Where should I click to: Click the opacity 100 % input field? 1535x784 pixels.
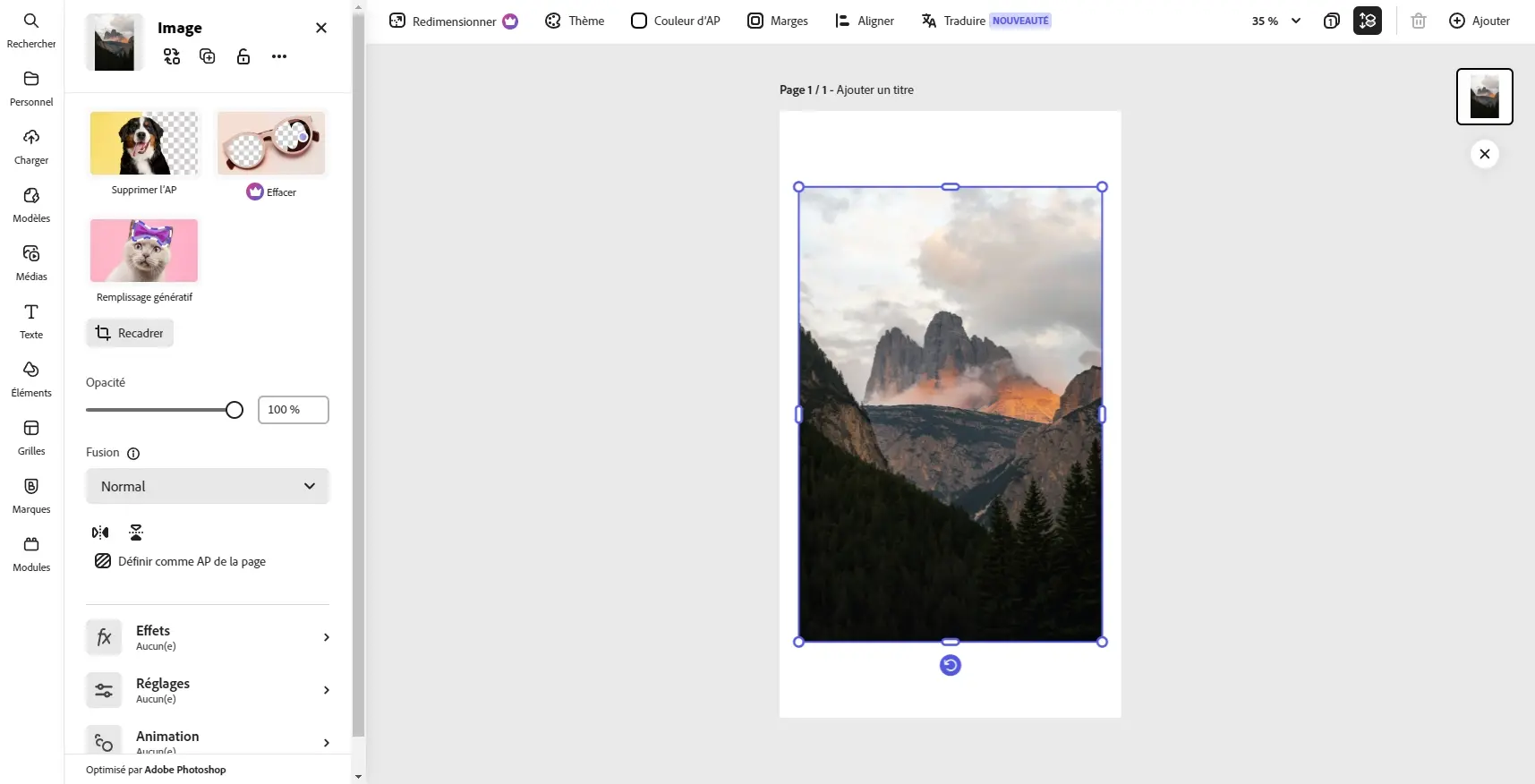[x=294, y=410]
